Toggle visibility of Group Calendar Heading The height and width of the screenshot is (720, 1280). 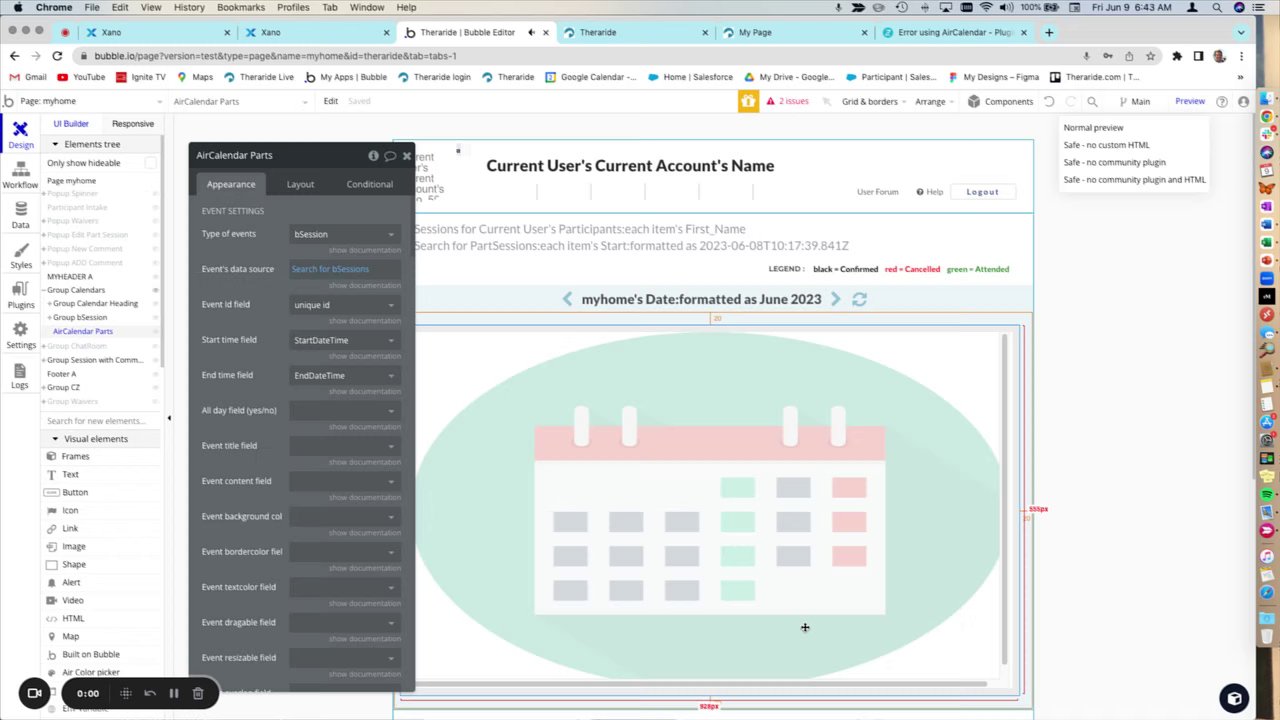[x=155, y=303]
